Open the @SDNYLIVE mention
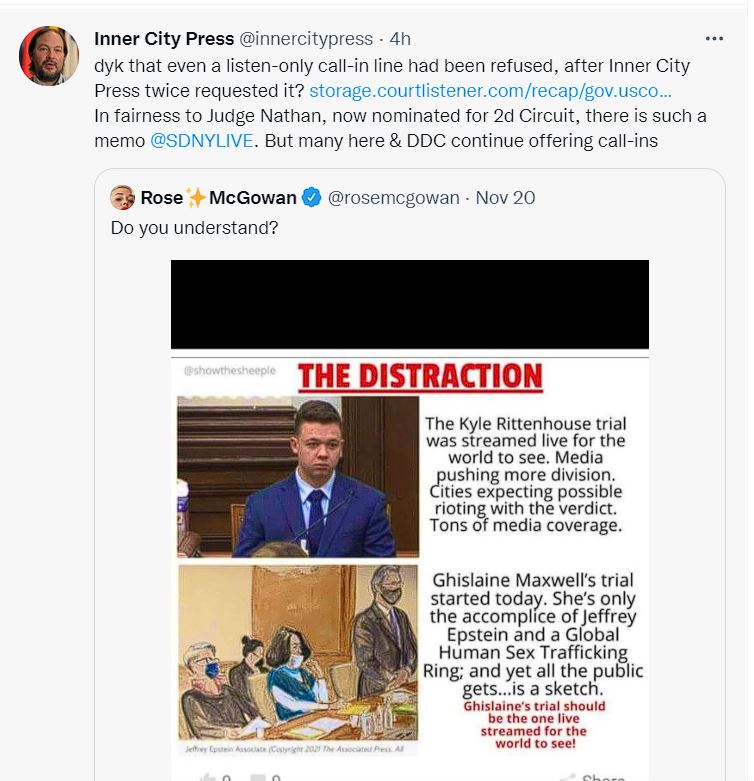754x781 pixels. pyautogui.click(x=201, y=140)
